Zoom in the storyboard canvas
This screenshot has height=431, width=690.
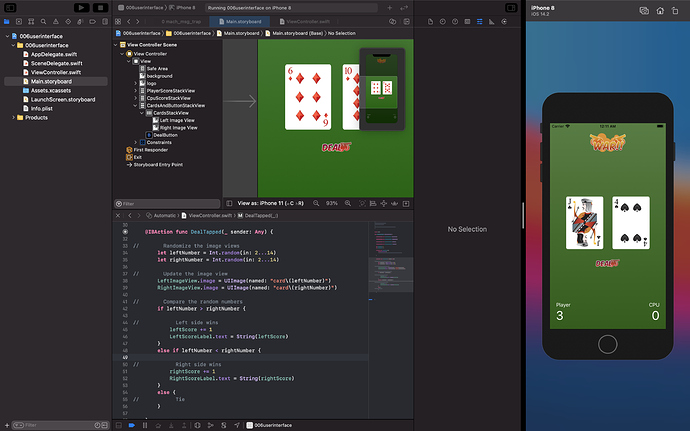[348, 203]
